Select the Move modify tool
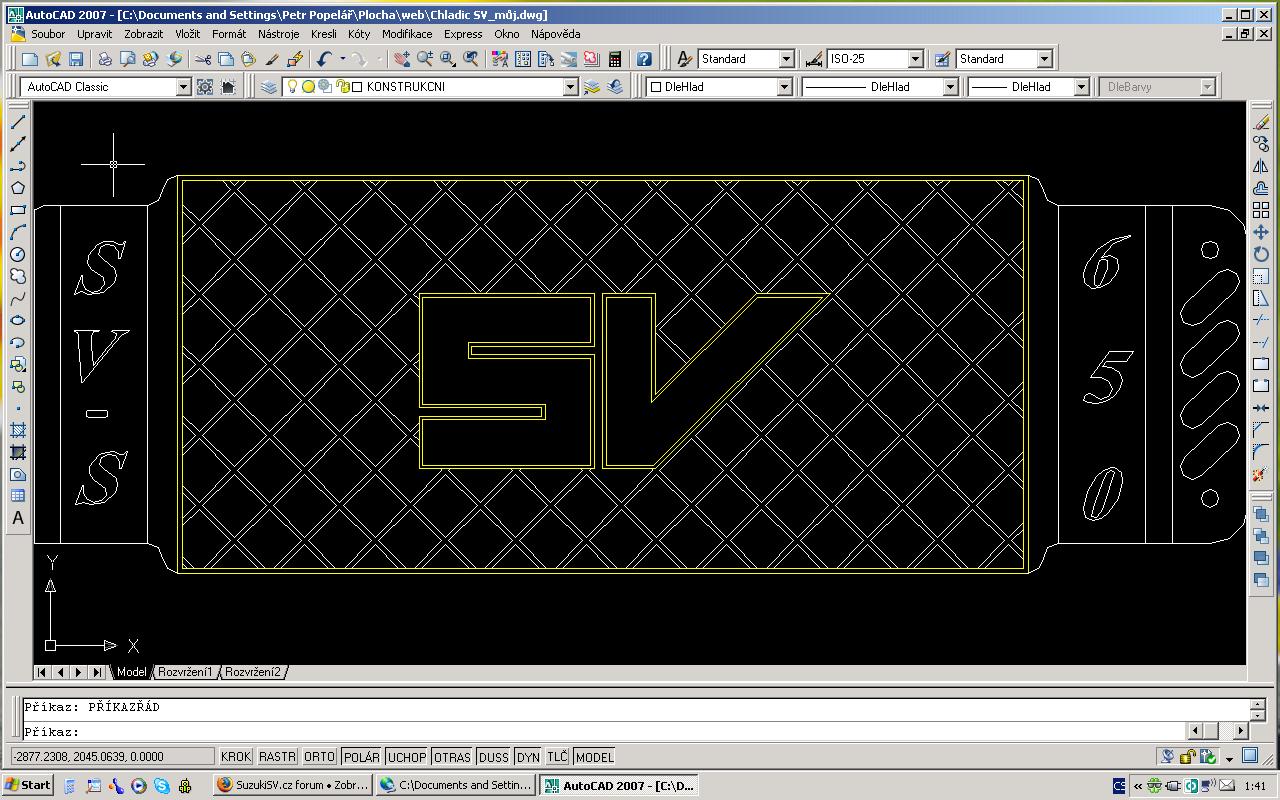 [1261, 232]
